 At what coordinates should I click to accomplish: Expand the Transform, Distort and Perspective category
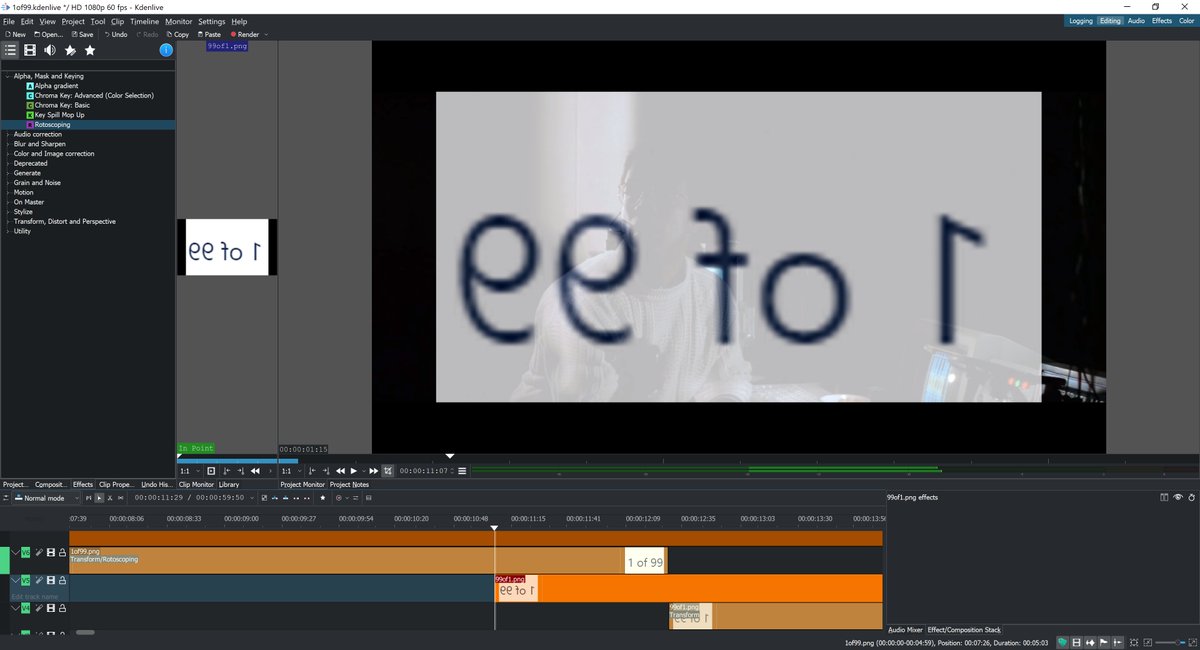7,221
